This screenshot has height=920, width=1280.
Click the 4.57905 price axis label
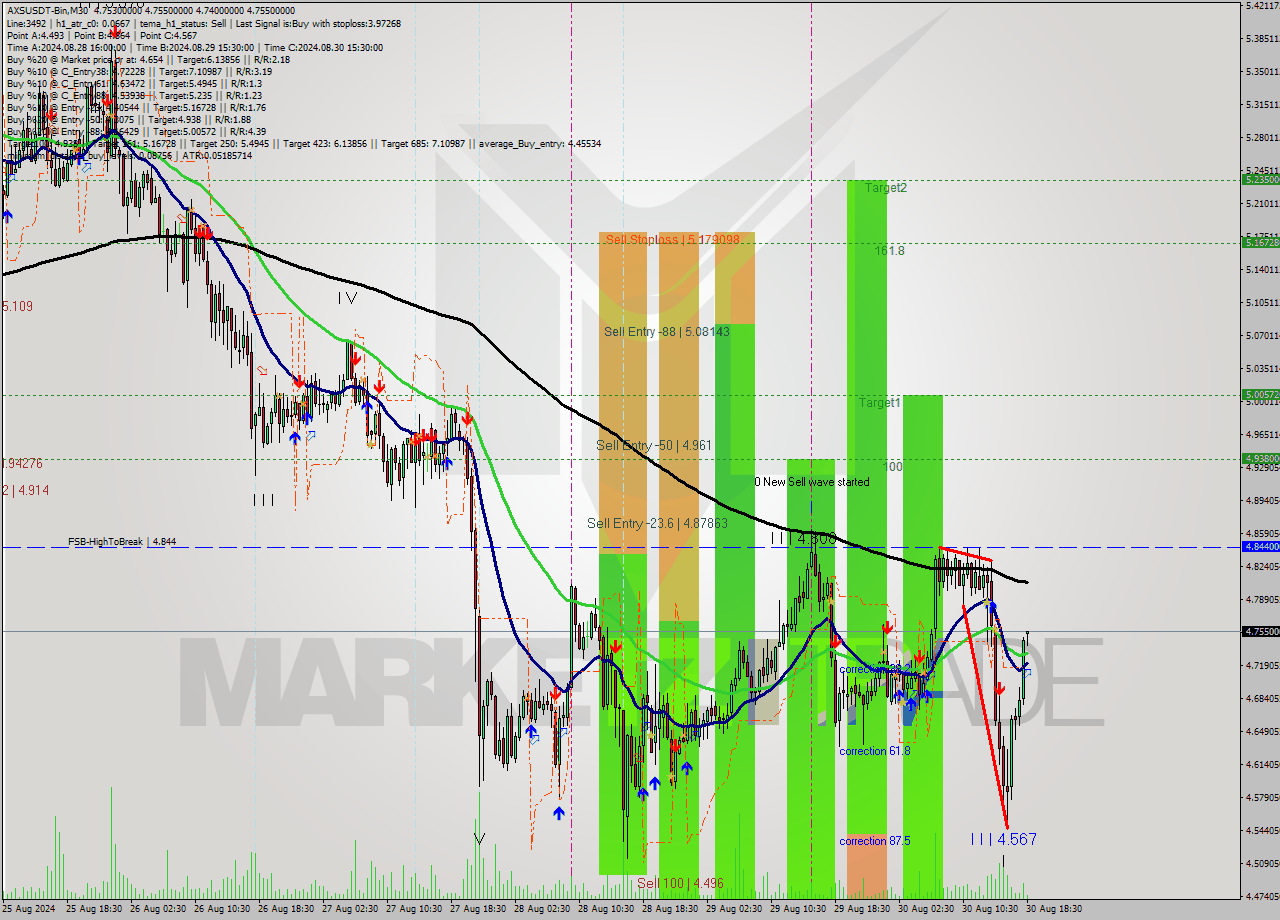pos(1261,797)
